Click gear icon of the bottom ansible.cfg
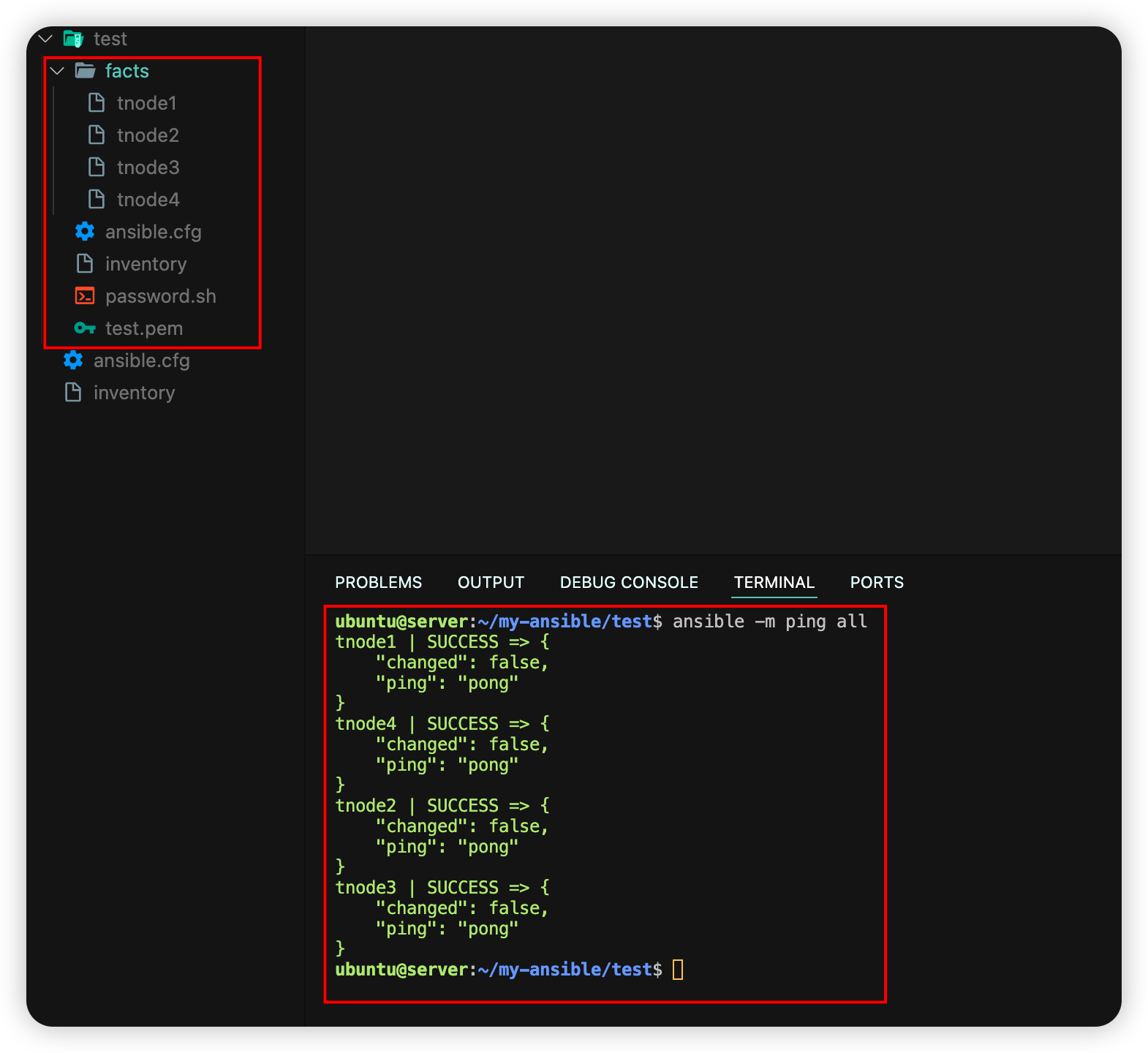 click(73, 361)
